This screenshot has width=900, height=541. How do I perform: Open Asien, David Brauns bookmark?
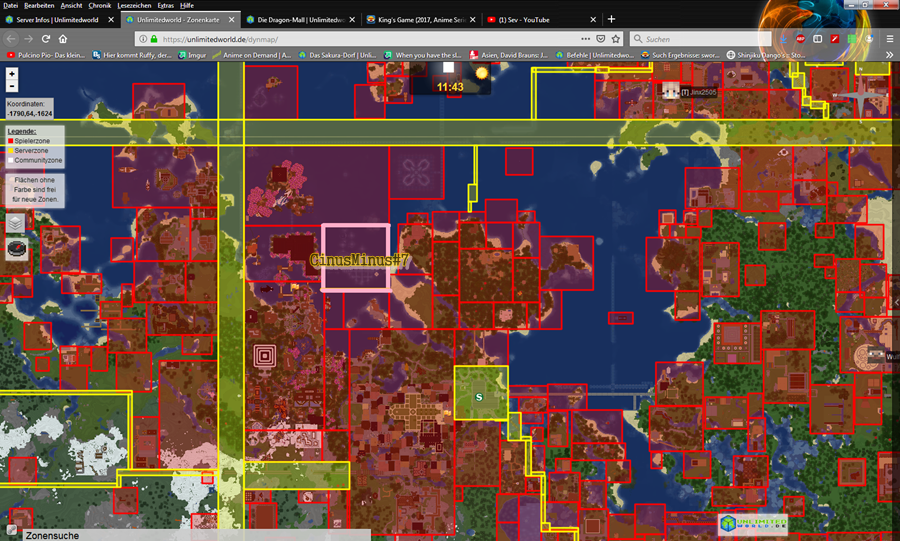coord(509,55)
